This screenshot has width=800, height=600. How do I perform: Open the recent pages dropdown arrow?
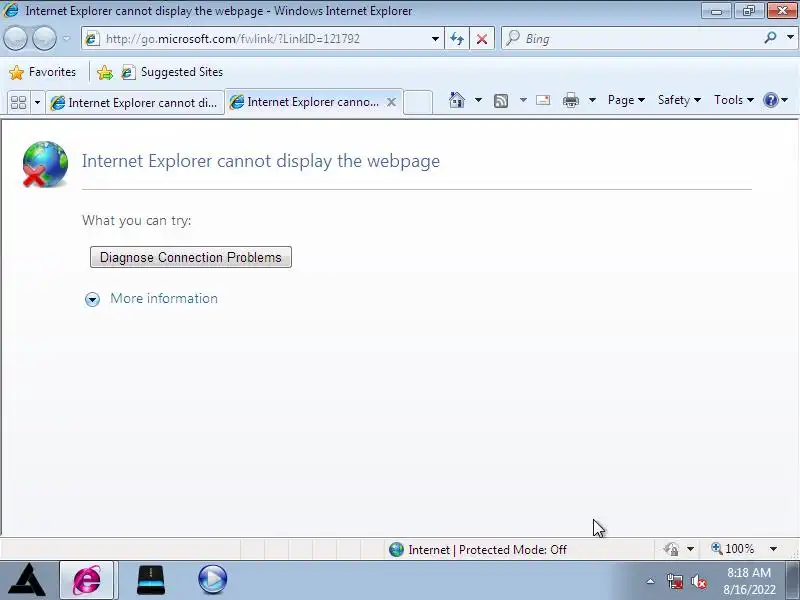pos(67,38)
